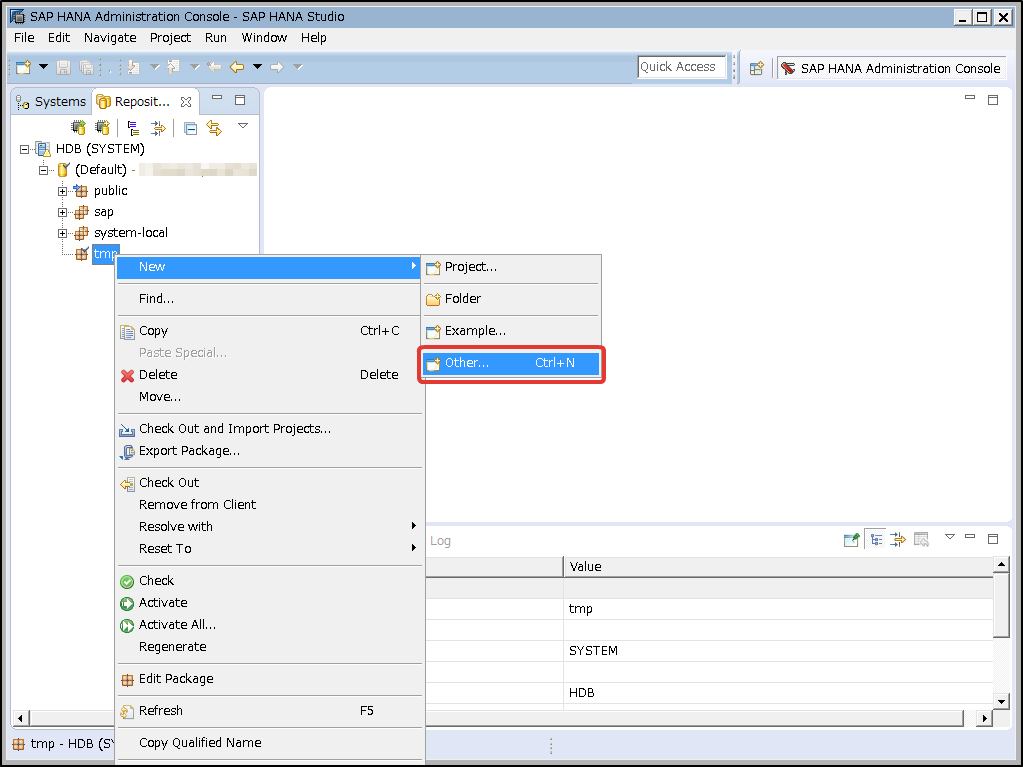Switch to the Systems tab
Image resolution: width=1023 pixels, height=767 pixels.
pyautogui.click(x=52, y=102)
